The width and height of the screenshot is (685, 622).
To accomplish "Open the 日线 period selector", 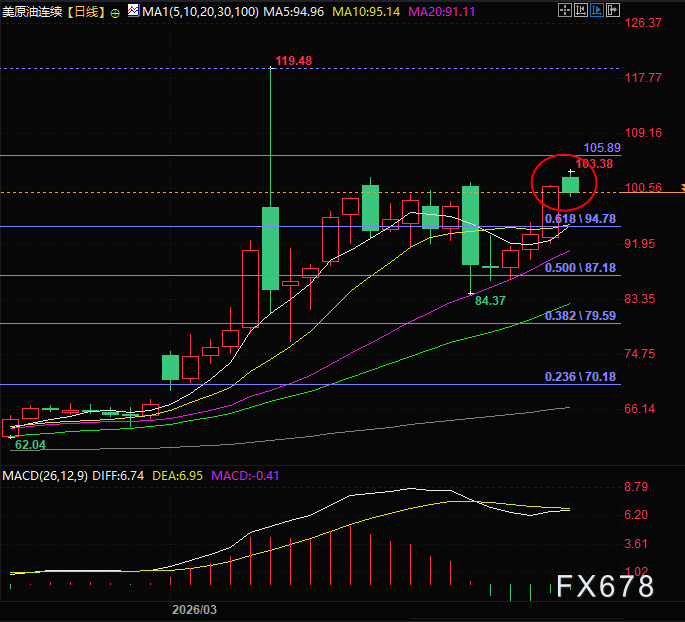I will tap(87, 13).
